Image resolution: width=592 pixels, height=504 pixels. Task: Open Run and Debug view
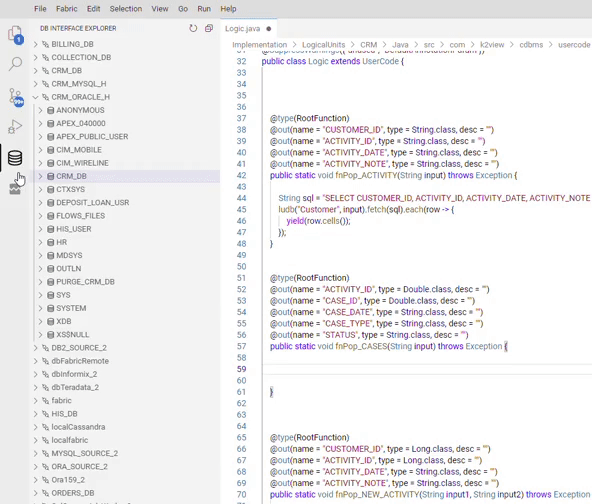(x=15, y=126)
